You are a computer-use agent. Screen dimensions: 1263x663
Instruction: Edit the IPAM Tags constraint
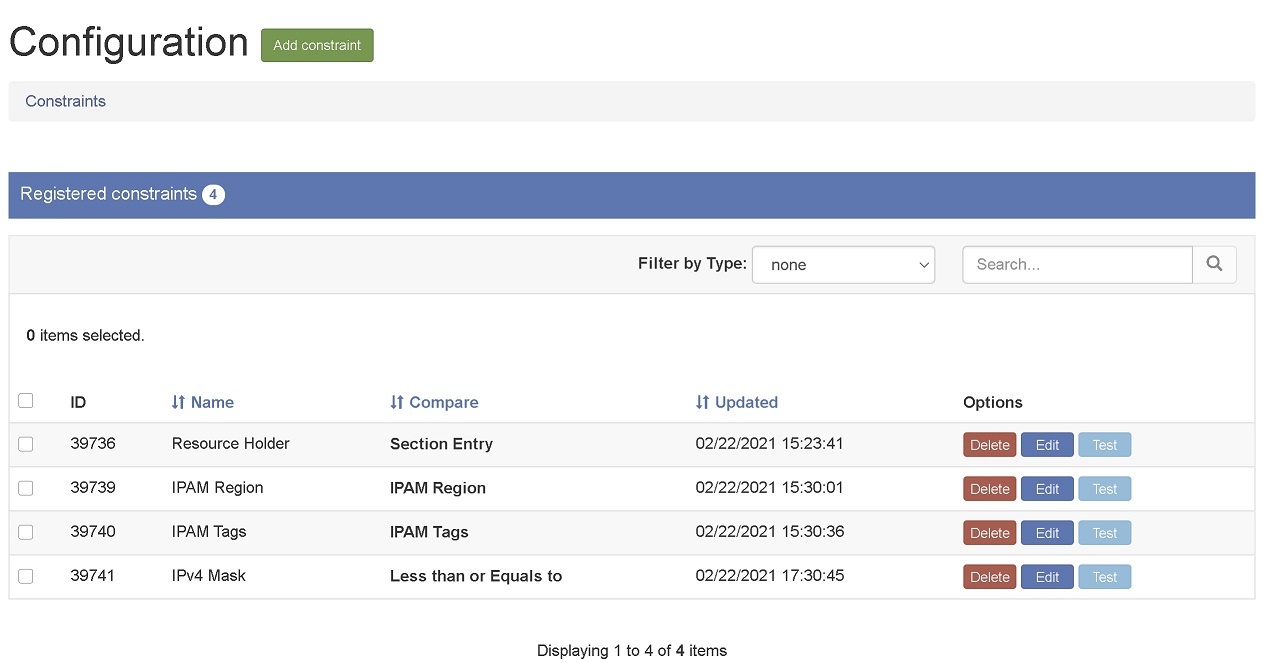(x=1047, y=533)
